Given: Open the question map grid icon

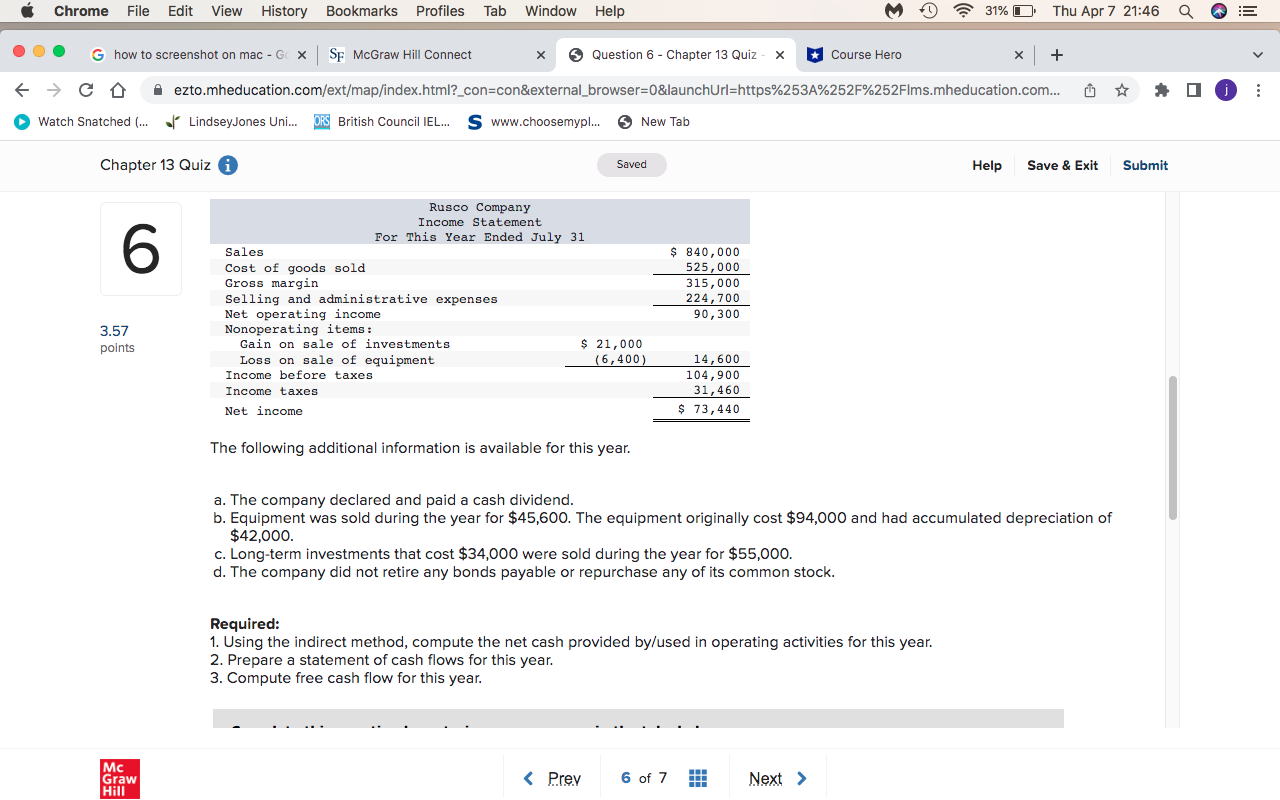Looking at the screenshot, I should pyautogui.click(x=697, y=777).
